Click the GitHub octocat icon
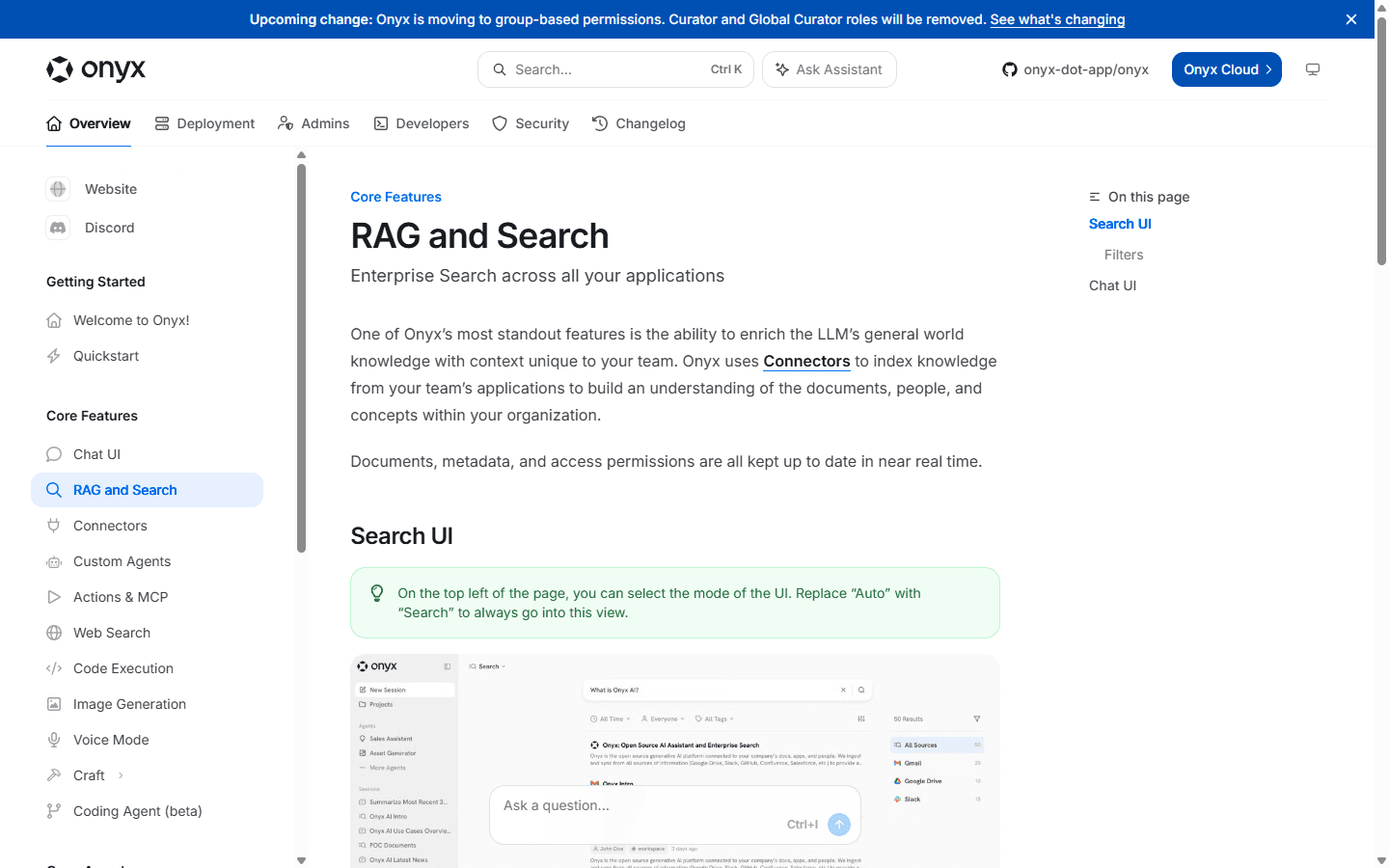Viewport: 1389px width, 868px height. click(1009, 69)
